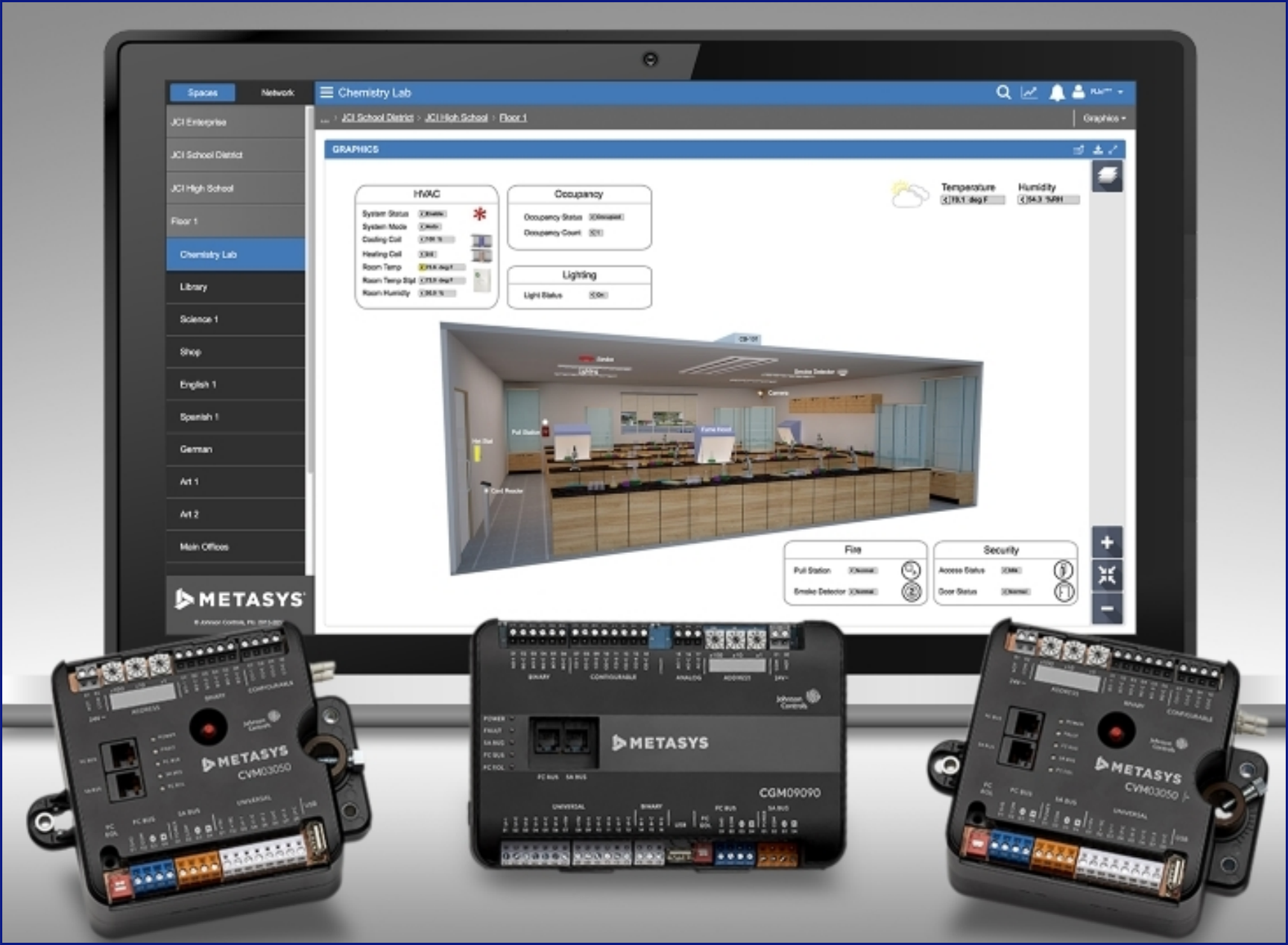
Task: Switch to the Spaces tab
Action: 203,92
